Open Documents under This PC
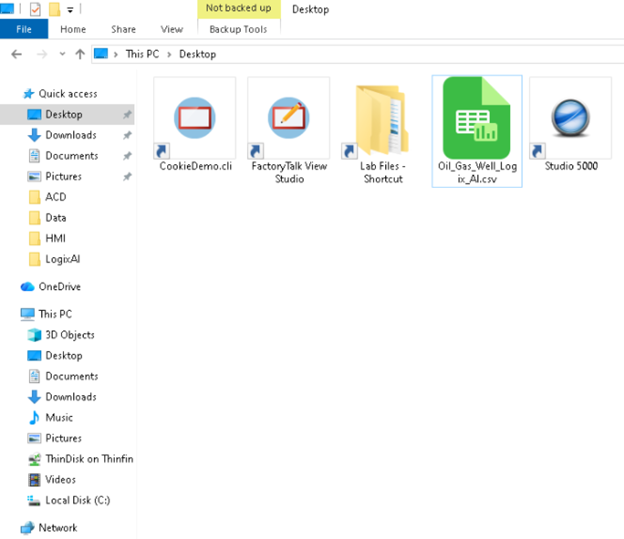This screenshot has height=539, width=624. click(71, 377)
